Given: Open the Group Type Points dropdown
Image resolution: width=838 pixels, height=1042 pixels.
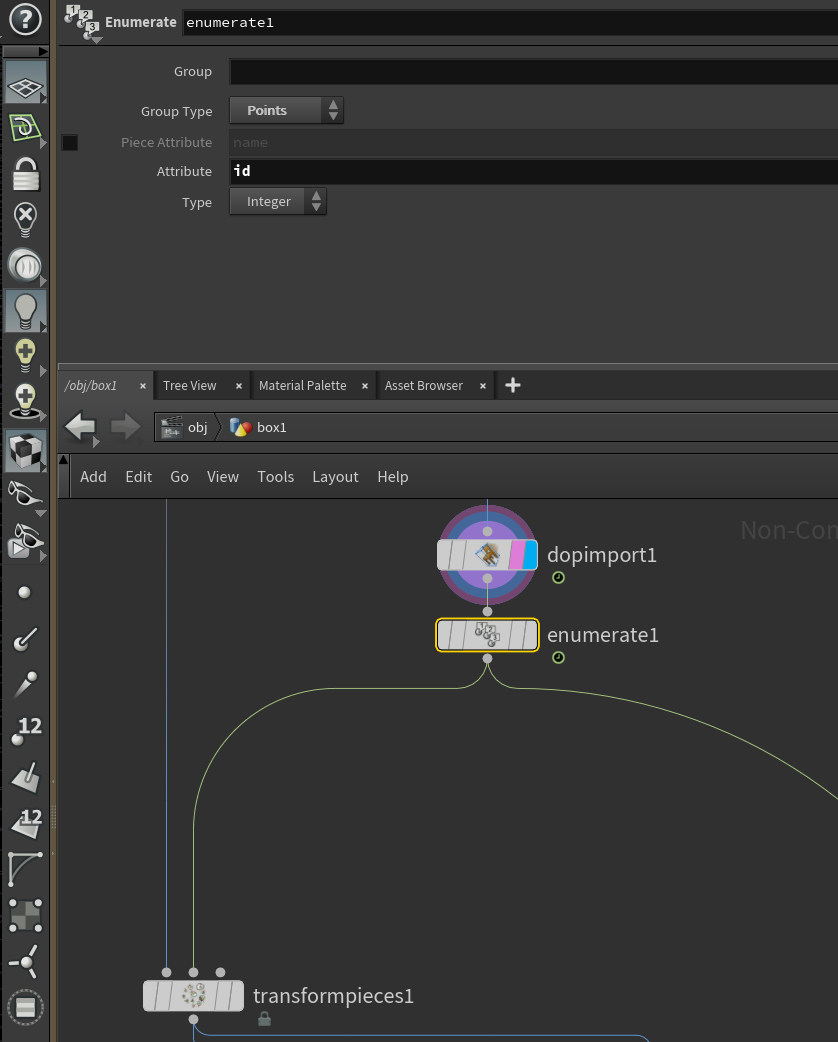Looking at the screenshot, I should tap(286, 110).
